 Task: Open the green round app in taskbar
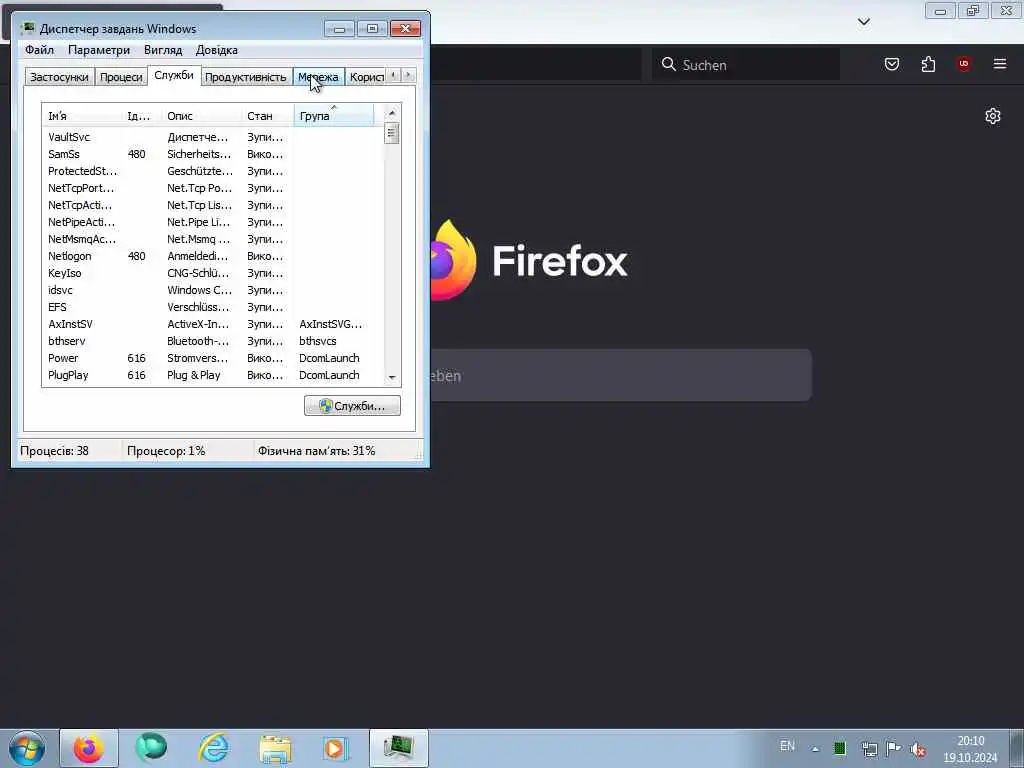pos(152,748)
